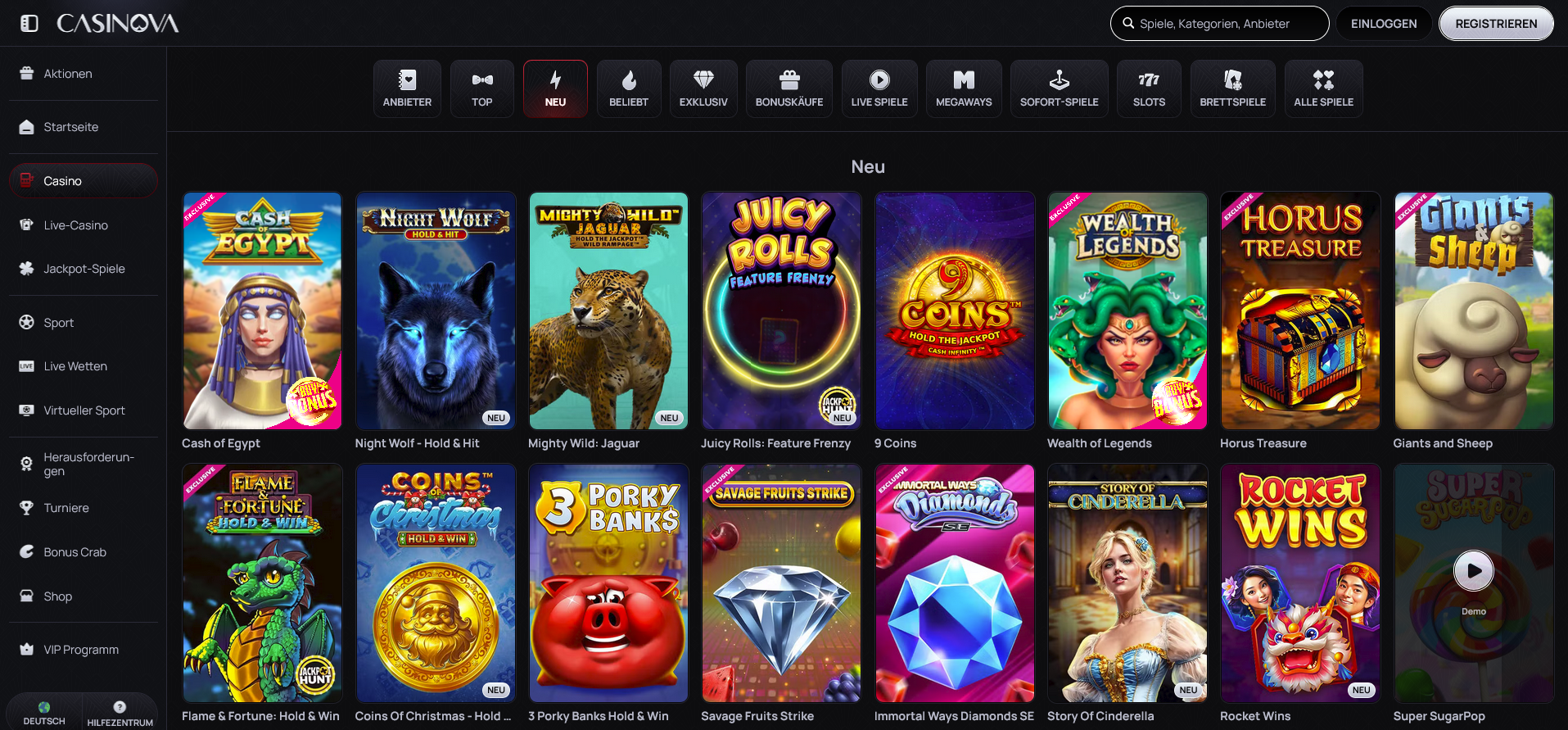The width and height of the screenshot is (1568, 730).
Task: Click the Rocket Wins title text
Action: [x=1255, y=716]
